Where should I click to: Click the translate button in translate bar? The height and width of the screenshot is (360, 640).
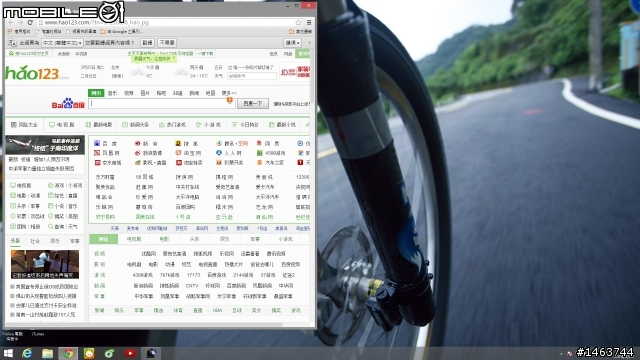pos(147,42)
